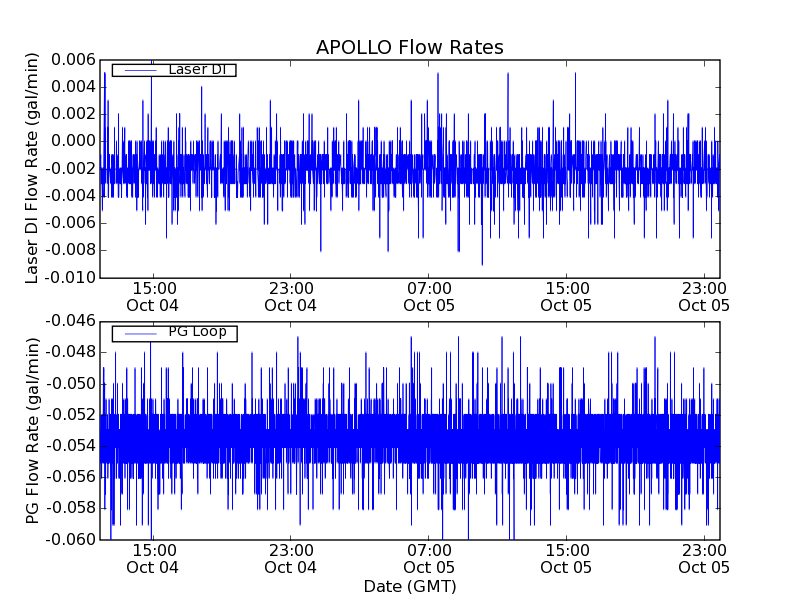Click the 0.006 tick label on top chart

(73, 60)
